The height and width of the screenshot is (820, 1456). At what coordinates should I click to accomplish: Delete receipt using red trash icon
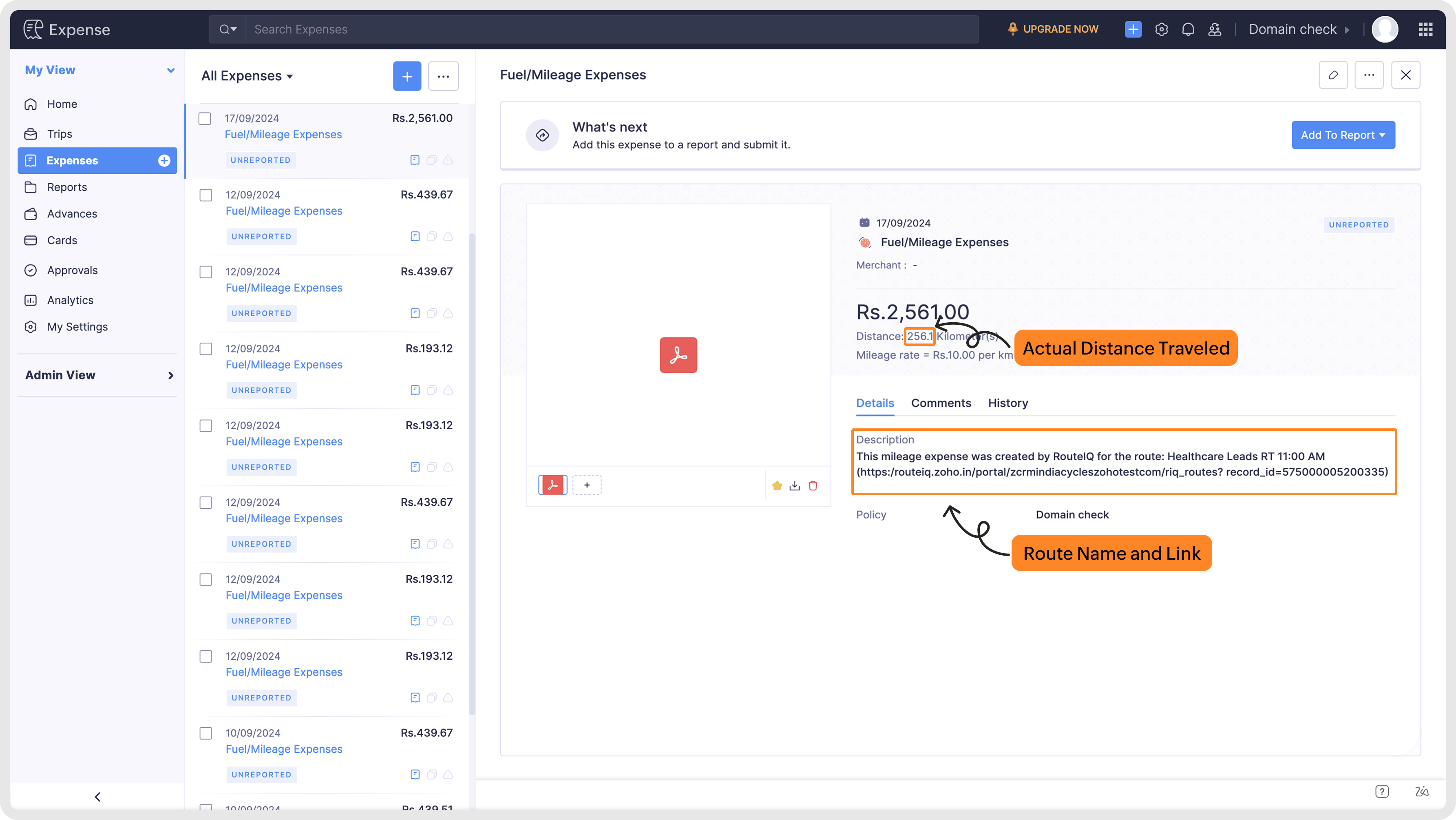(813, 486)
